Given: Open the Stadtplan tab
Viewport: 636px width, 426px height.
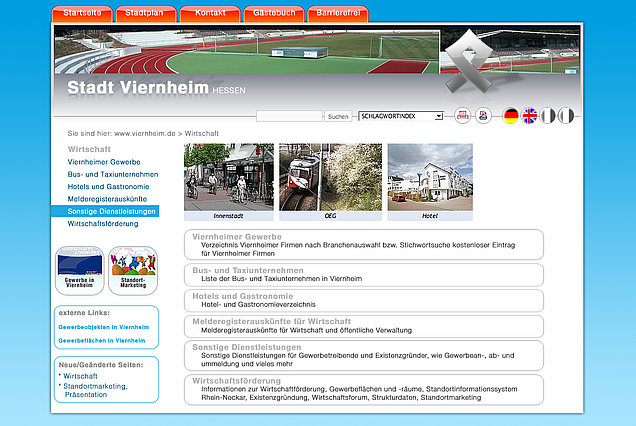Looking at the screenshot, I should (144, 13).
